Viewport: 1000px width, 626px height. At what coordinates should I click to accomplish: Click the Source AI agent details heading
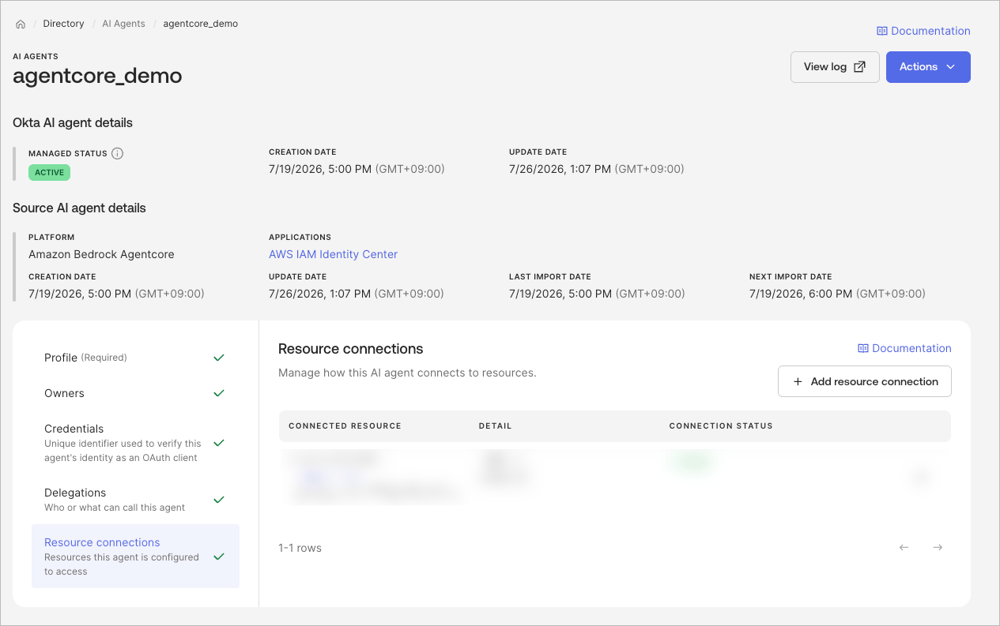(79, 208)
